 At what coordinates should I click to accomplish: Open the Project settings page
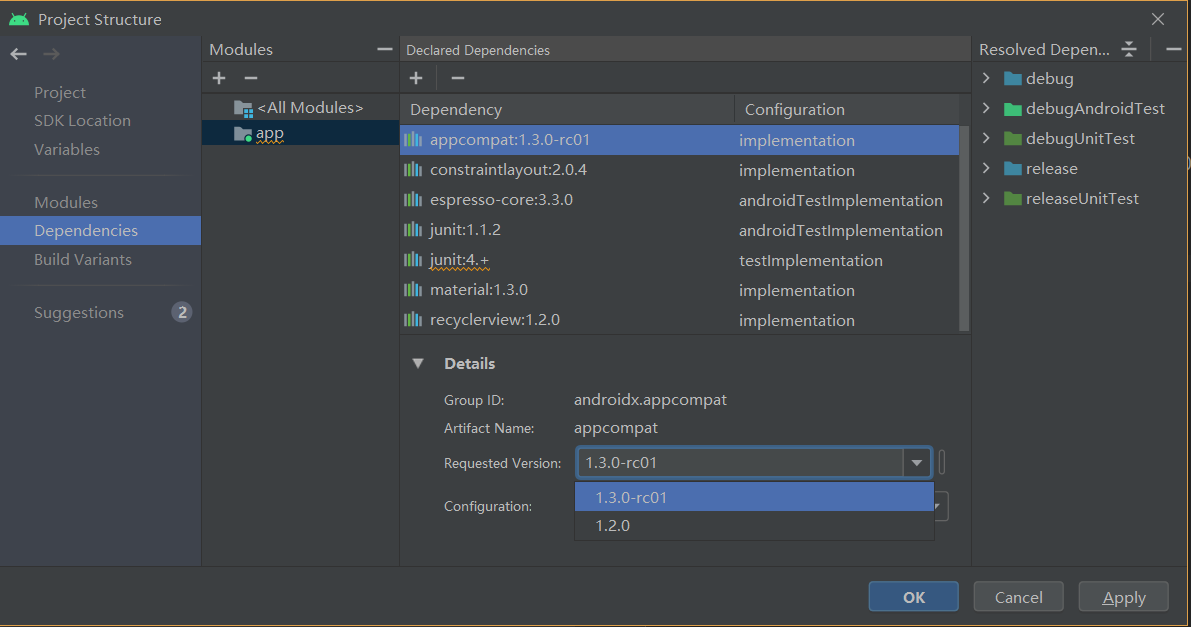pos(60,93)
